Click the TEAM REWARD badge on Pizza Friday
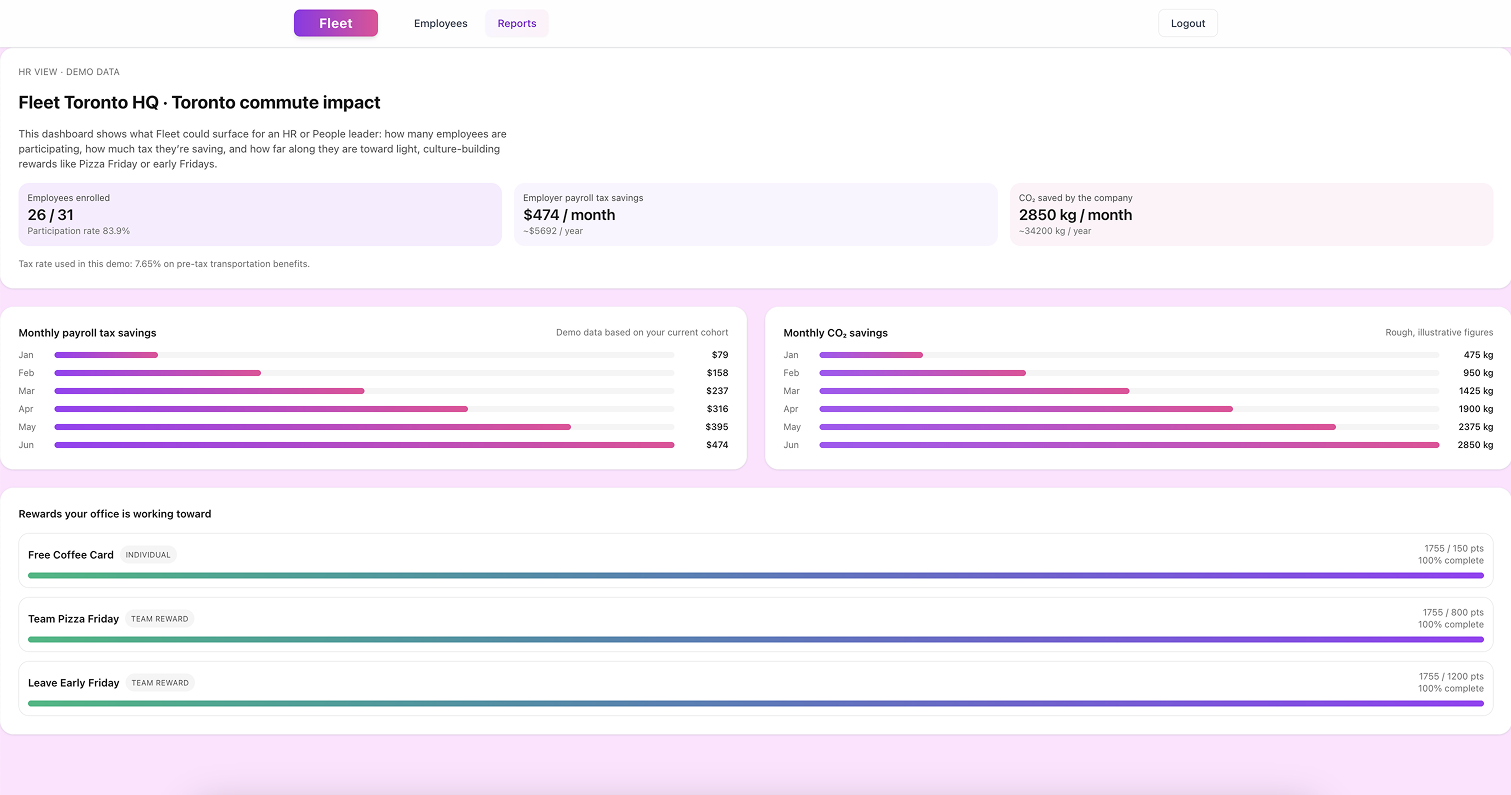 coord(159,619)
